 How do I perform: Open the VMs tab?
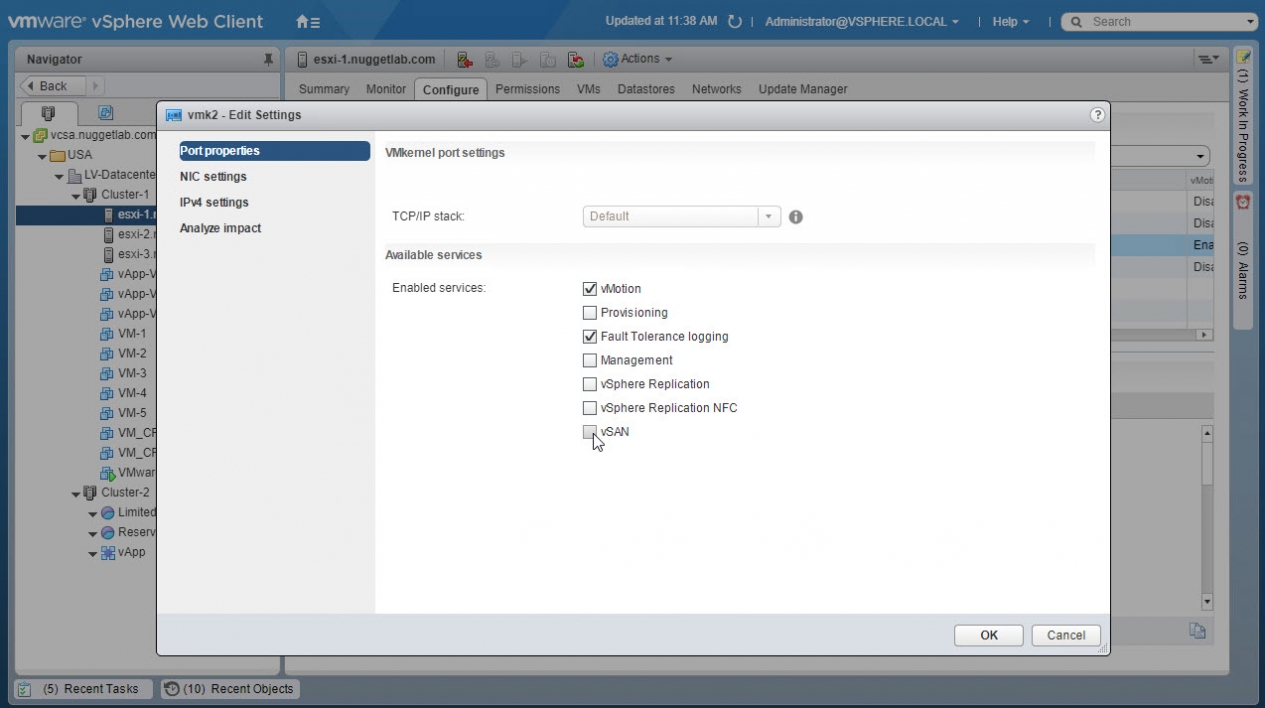click(588, 89)
